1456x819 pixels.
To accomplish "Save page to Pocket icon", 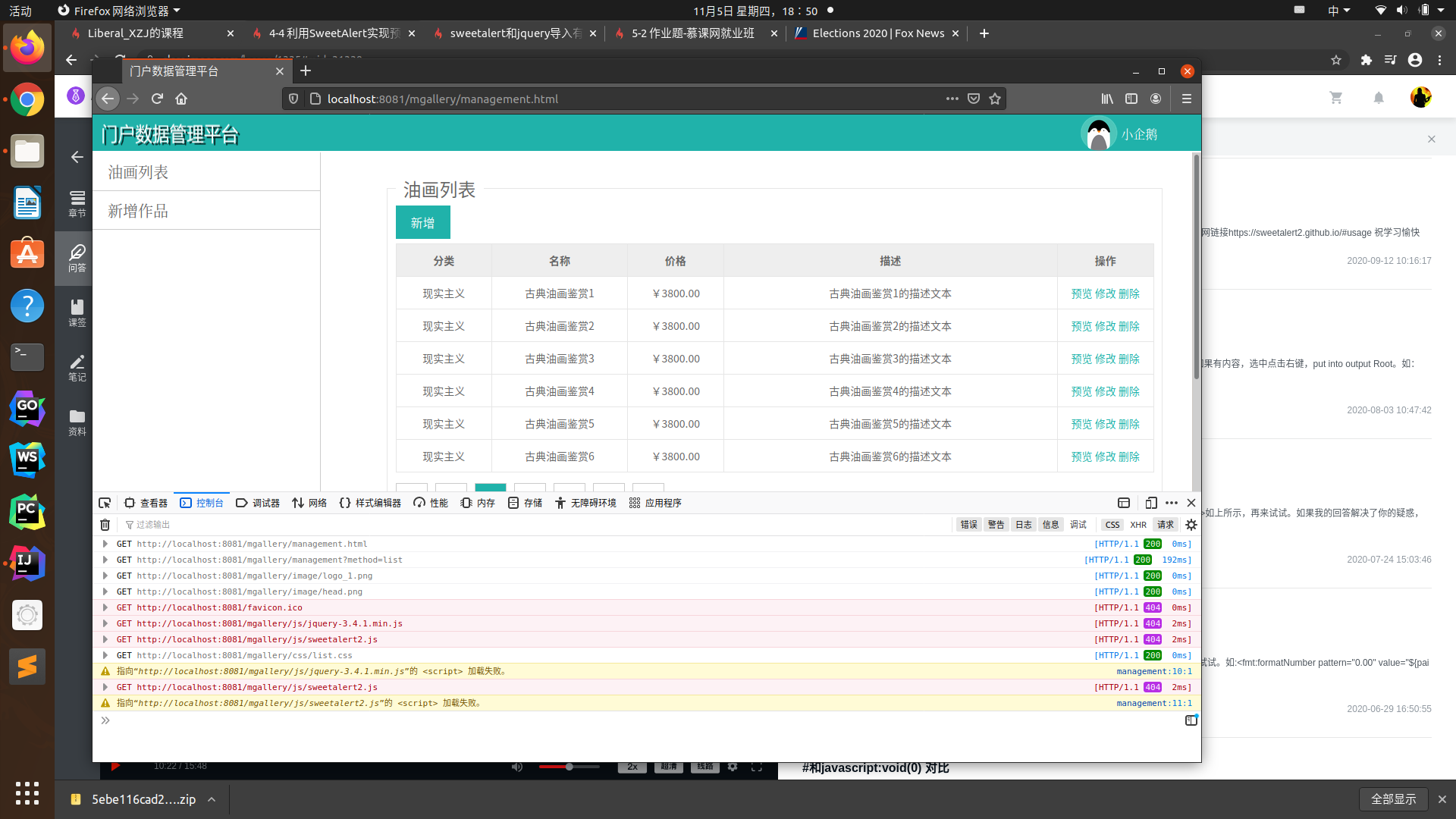I will [x=974, y=99].
